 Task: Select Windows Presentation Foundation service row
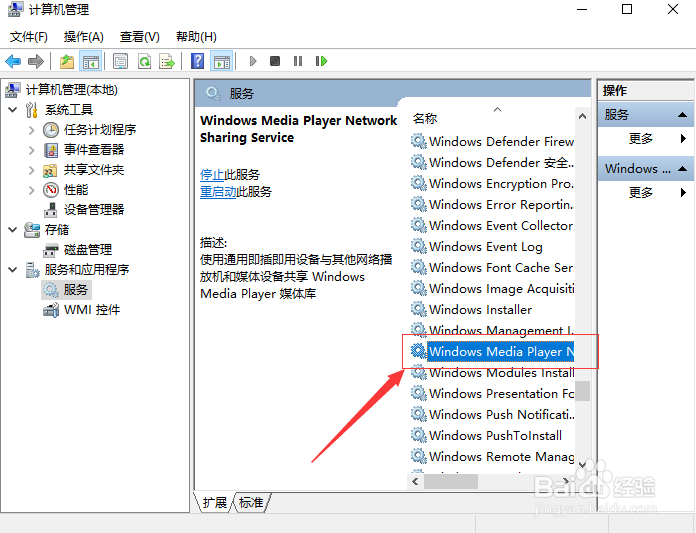(492, 394)
